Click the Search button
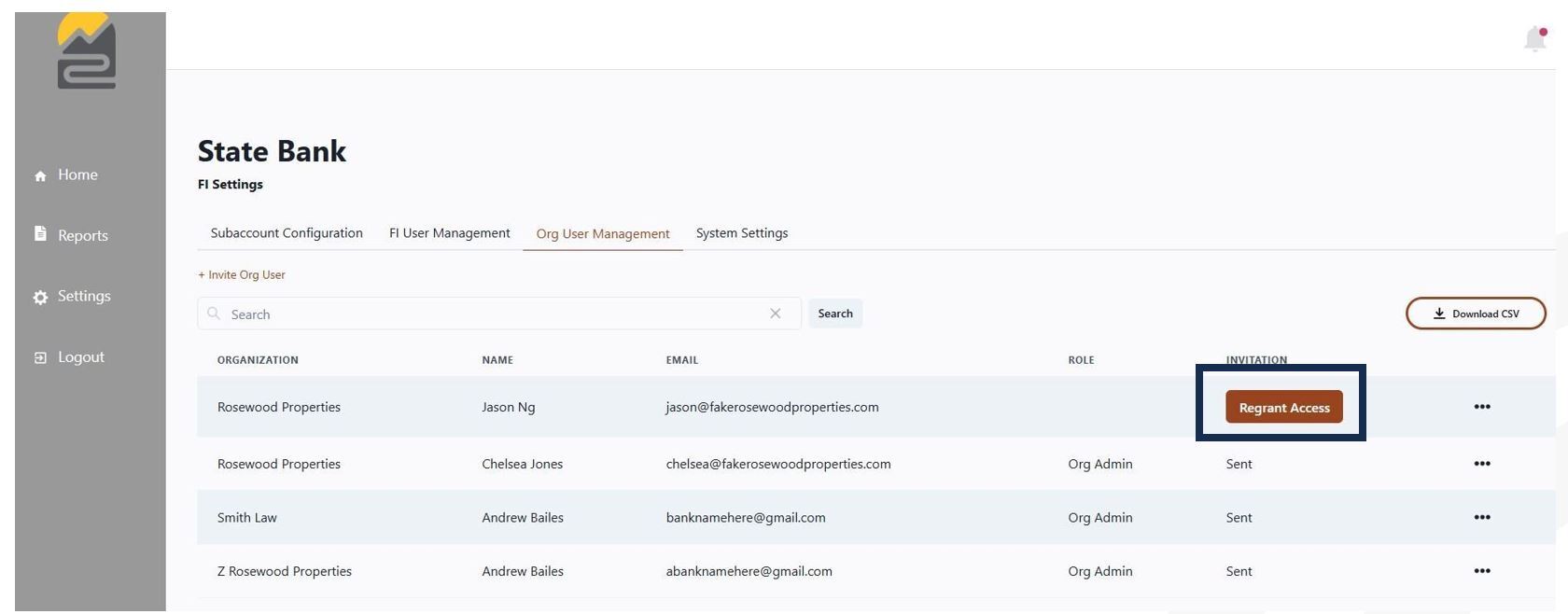 835,314
